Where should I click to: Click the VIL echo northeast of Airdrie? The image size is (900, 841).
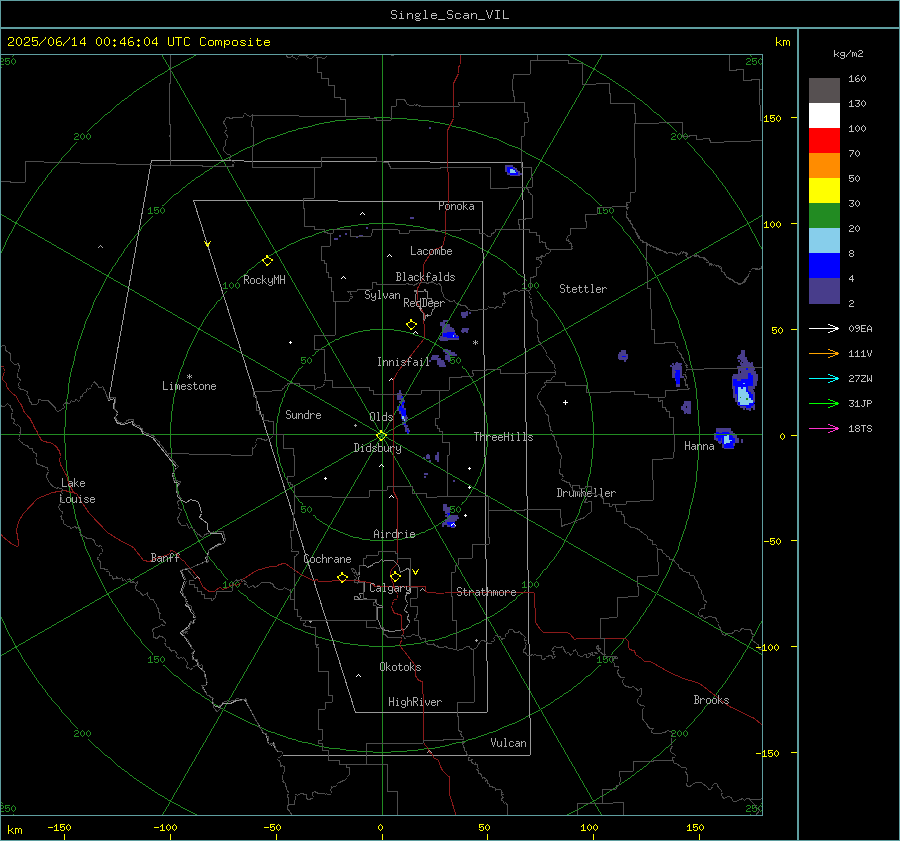coord(451,517)
